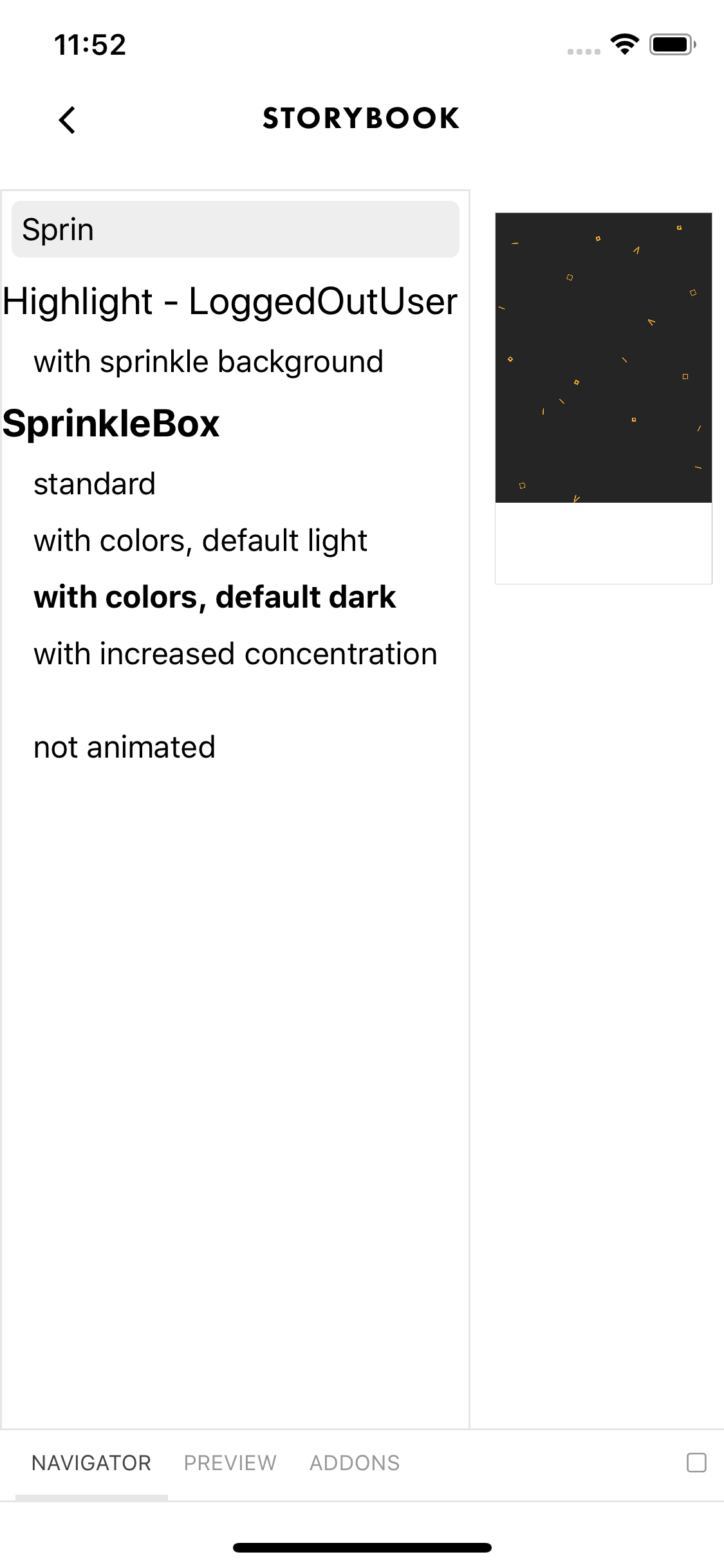The height and width of the screenshot is (1568, 724).
Task: Switch to the NAVIGATOR tab
Action: (x=91, y=1463)
